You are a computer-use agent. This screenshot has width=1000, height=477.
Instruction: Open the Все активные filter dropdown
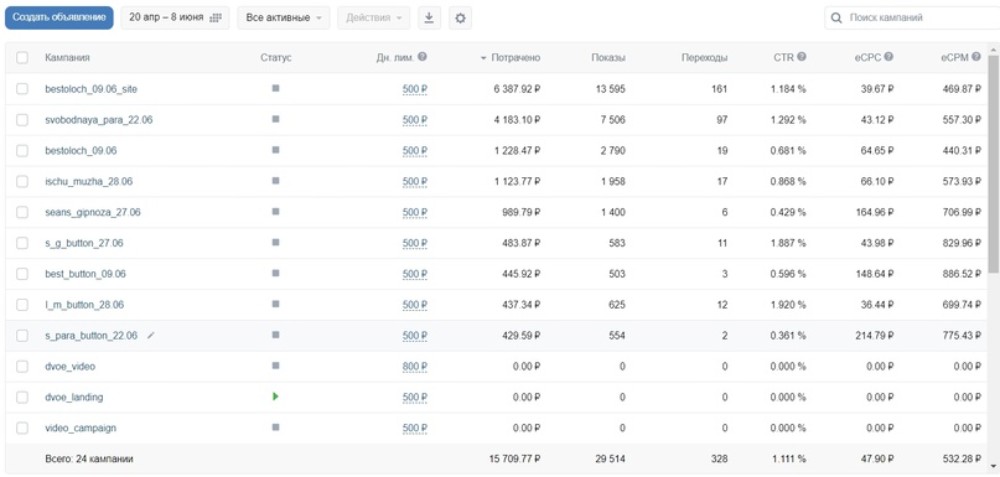coord(284,18)
